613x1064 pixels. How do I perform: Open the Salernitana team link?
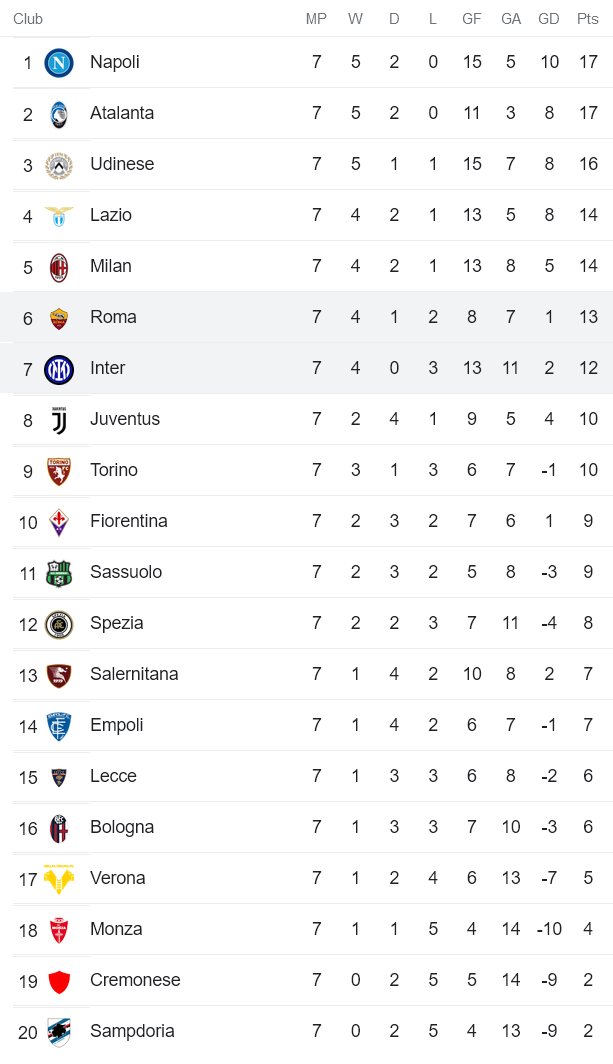[133, 674]
